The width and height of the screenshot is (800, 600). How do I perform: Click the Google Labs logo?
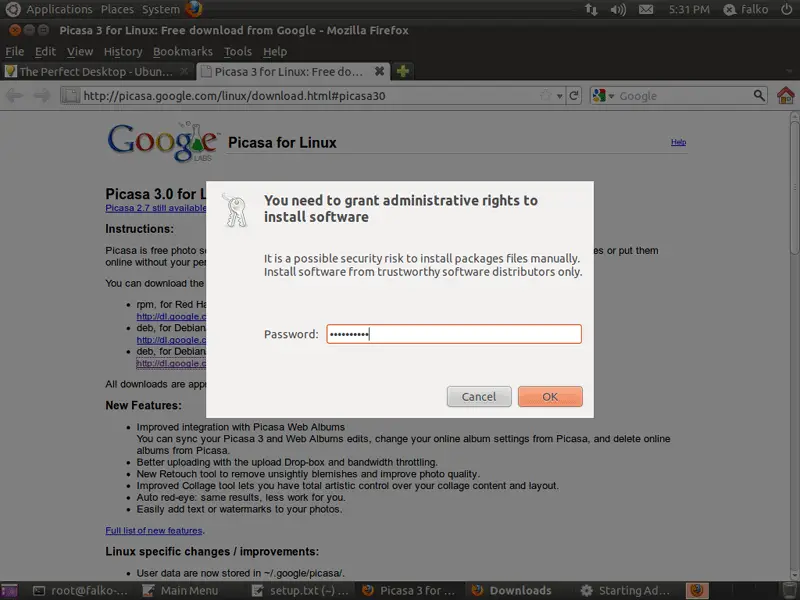[x=163, y=142]
